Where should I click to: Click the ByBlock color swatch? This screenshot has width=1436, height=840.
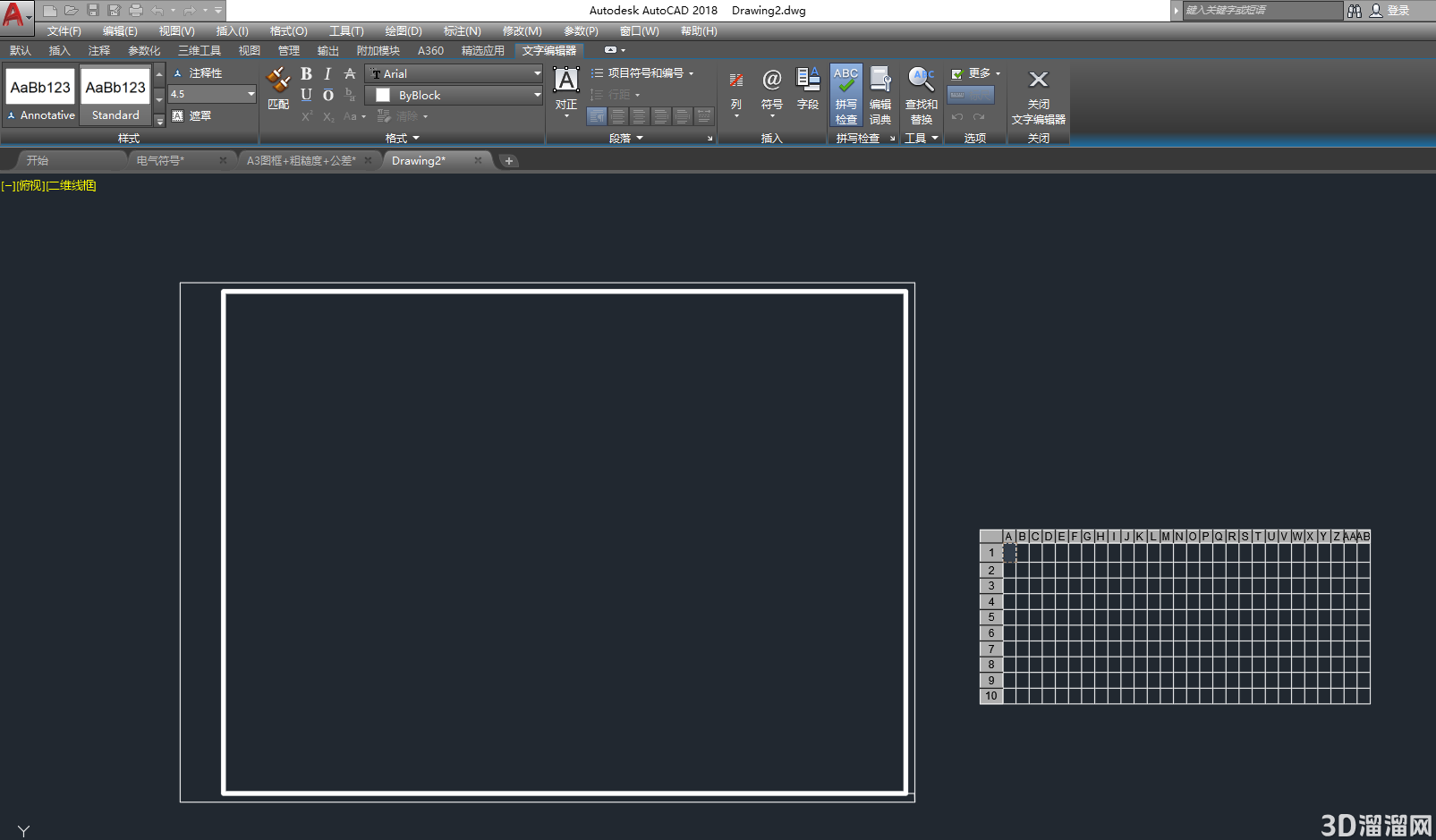tap(383, 95)
